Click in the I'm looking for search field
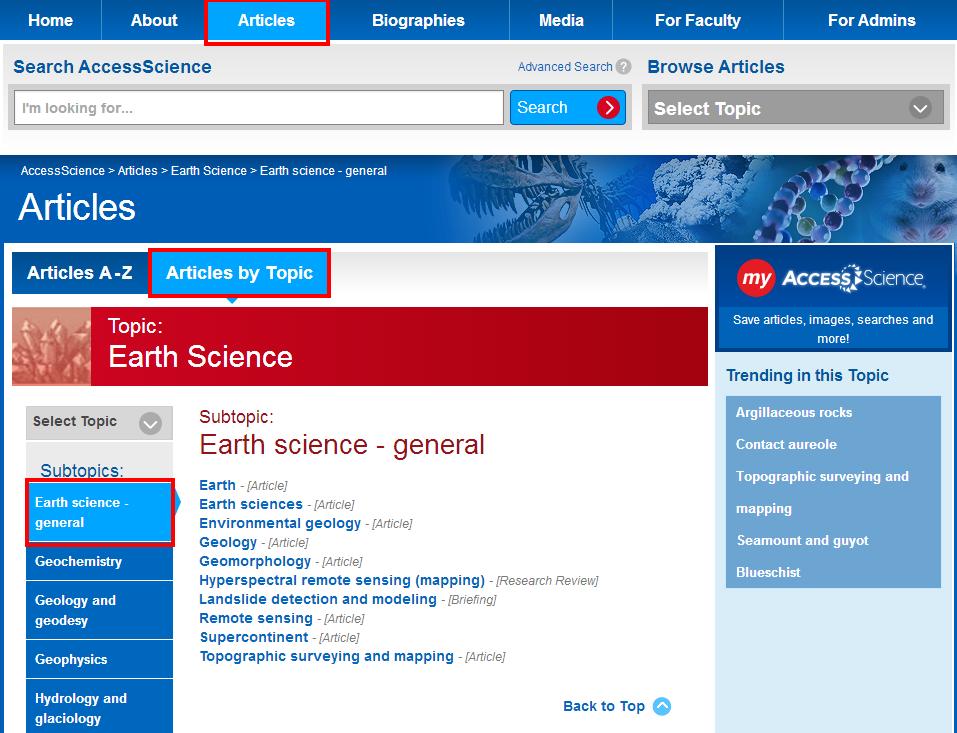The width and height of the screenshot is (957, 733). 259,108
